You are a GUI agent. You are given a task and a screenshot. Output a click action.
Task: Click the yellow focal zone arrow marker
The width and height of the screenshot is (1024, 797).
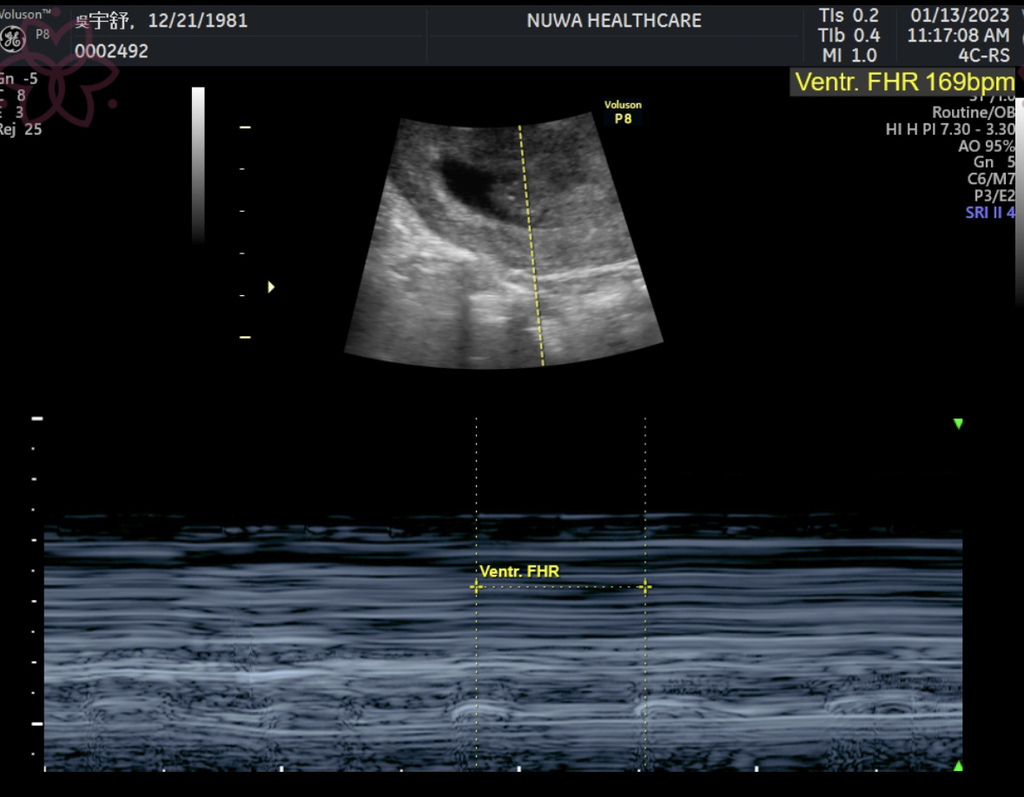[x=271, y=287]
